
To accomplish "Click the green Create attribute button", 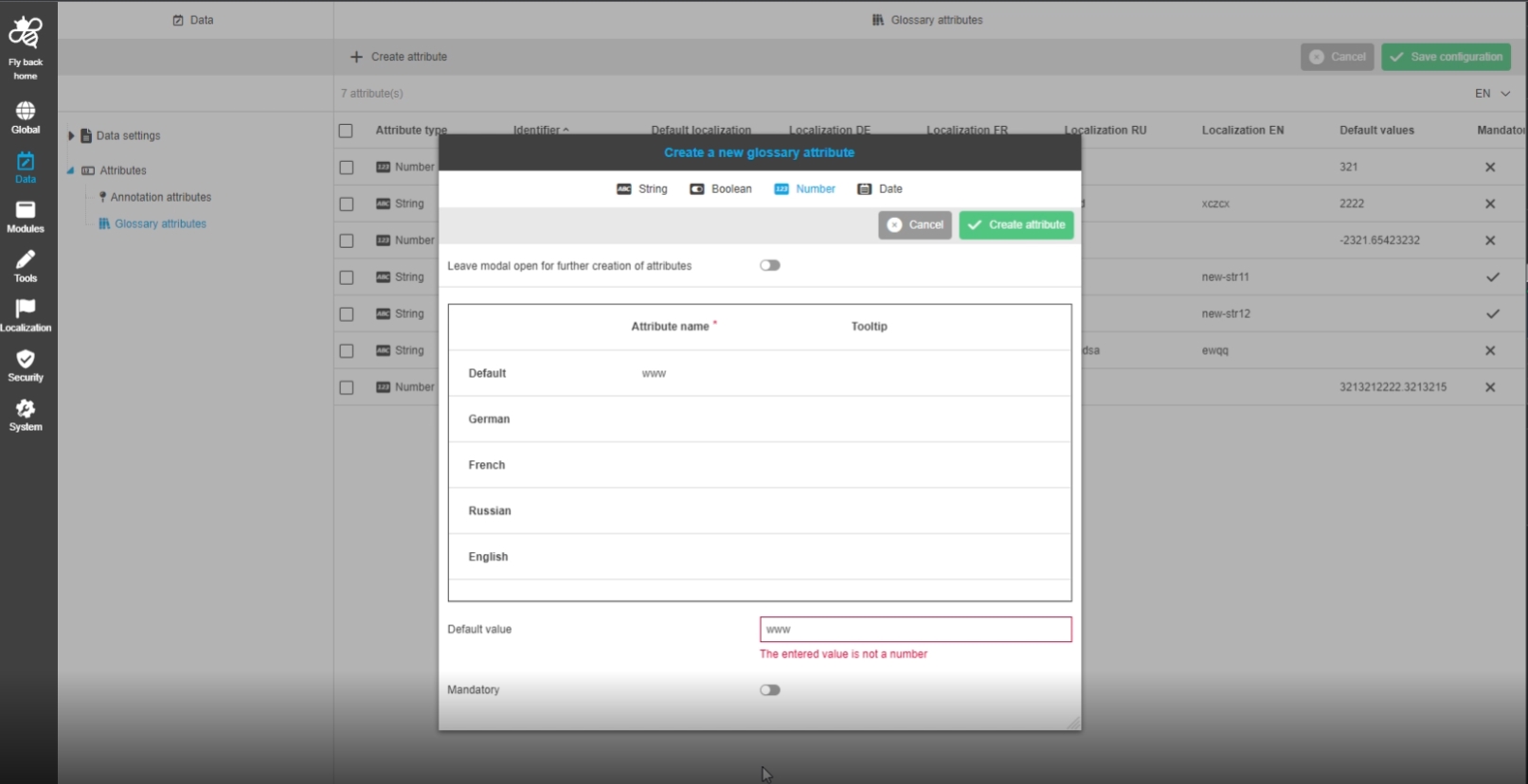I will pos(1016,225).
